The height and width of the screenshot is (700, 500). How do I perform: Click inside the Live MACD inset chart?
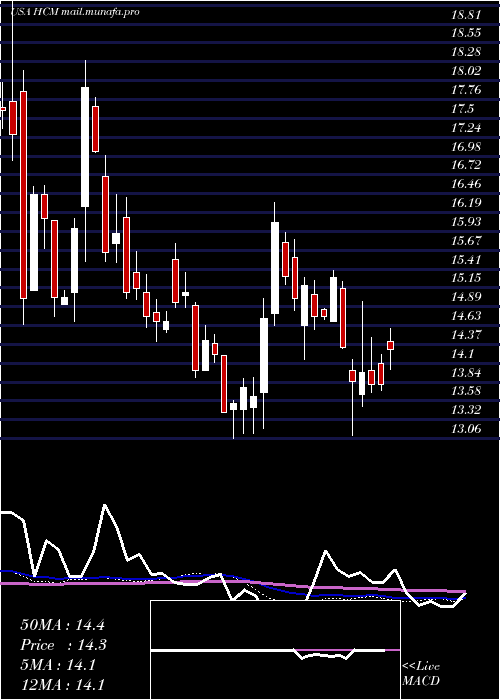[x=275, y=650]
